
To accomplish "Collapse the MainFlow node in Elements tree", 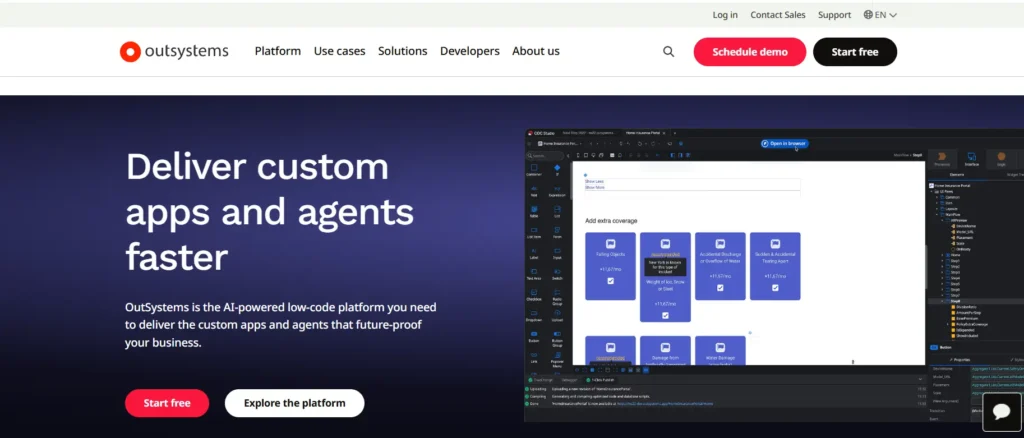I will point(936,215).
